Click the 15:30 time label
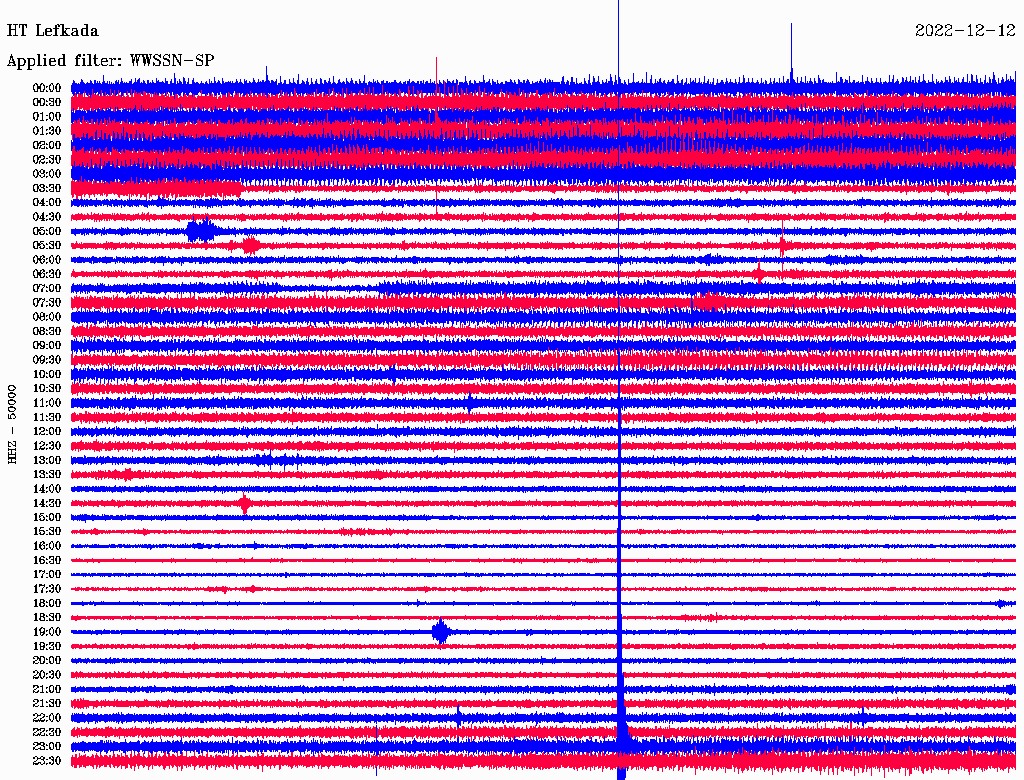The image size is (1024, 780). pyautogui.click(x=47, y=532)
